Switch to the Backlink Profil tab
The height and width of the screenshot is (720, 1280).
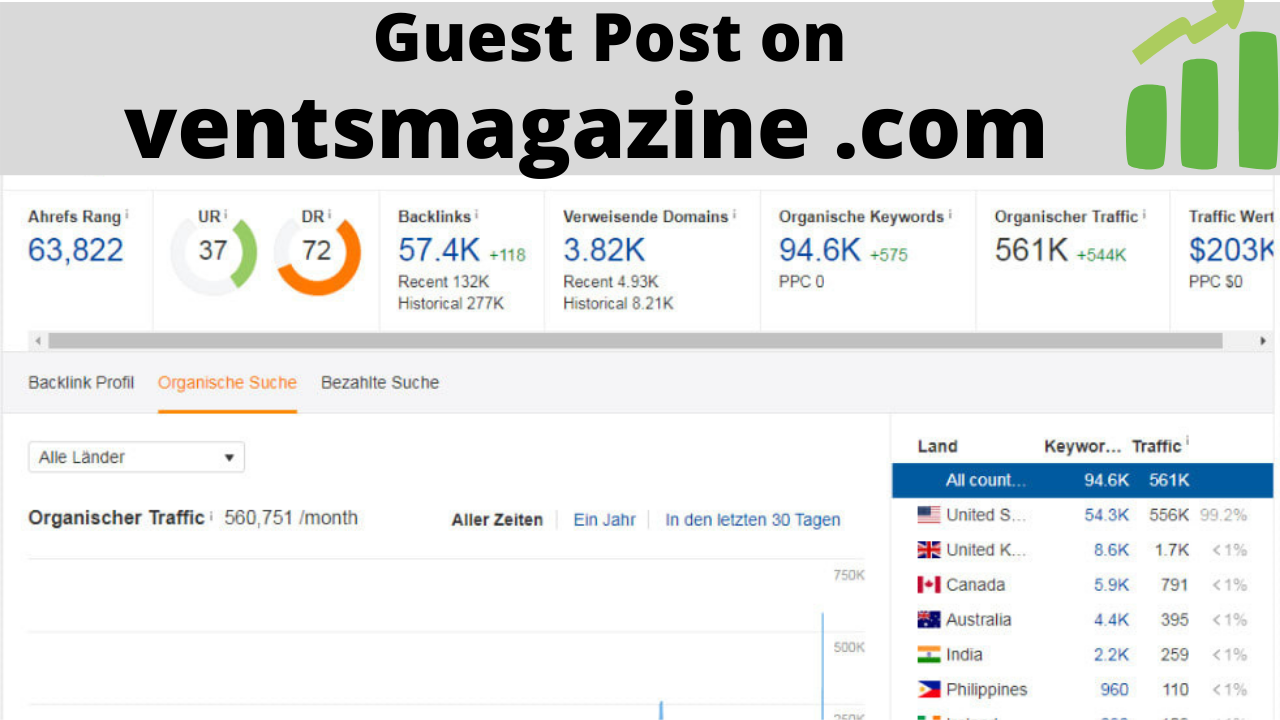click(x=80, y=382)
